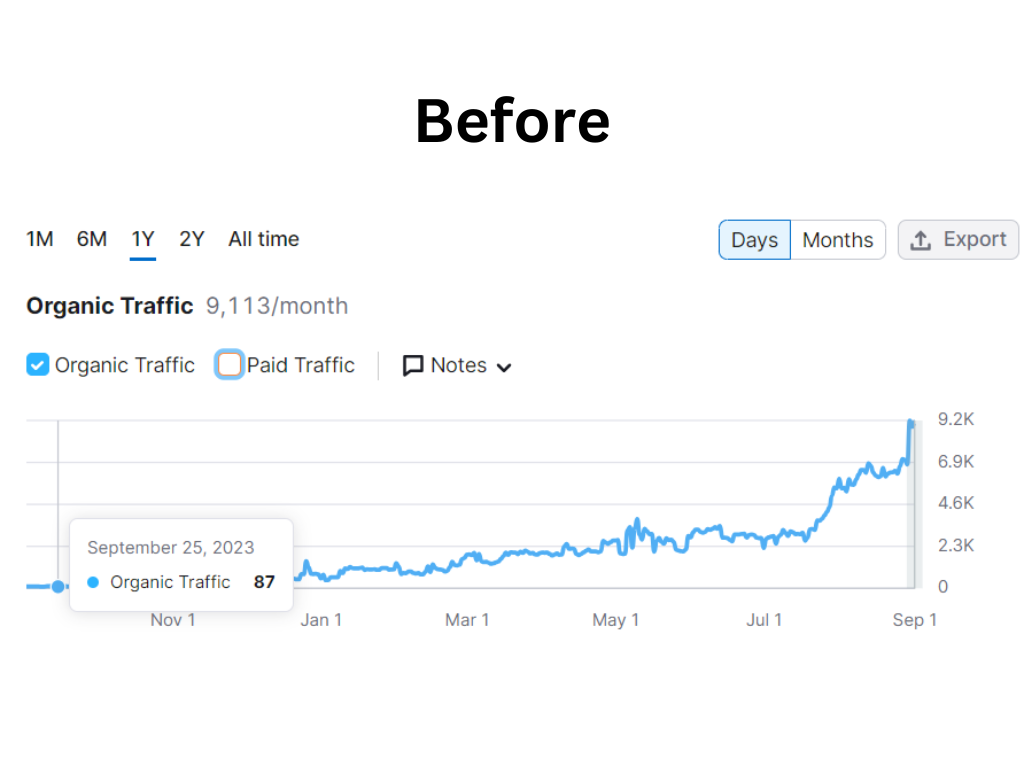
Task: Click the Organic Traffic heading
Action: (x=109, y=306)
